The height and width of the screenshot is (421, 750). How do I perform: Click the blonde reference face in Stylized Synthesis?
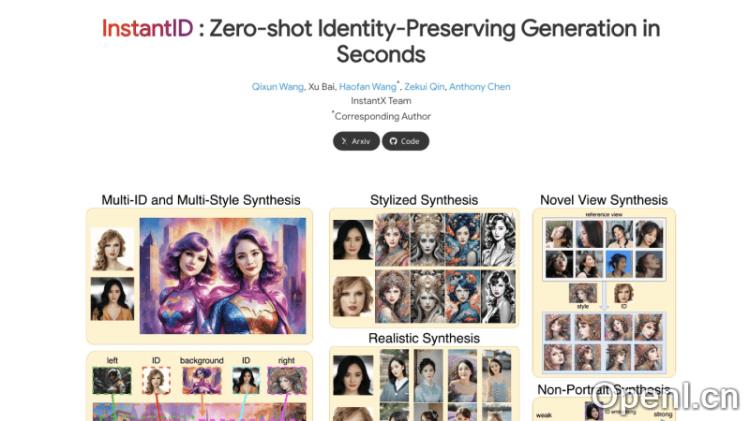[x=353, y=296]
